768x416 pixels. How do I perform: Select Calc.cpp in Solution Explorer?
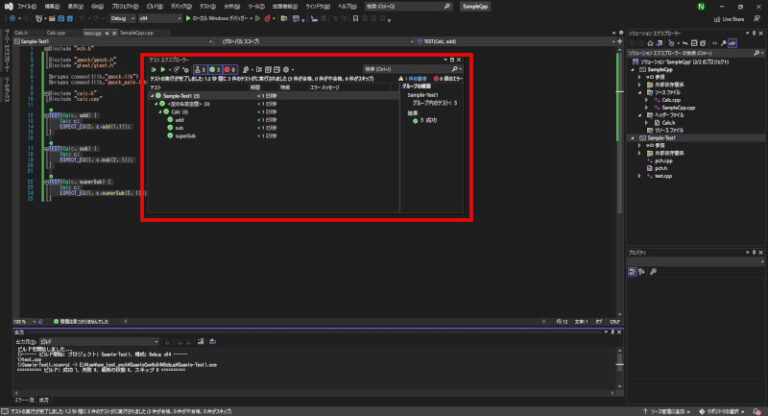click(671, 100)
